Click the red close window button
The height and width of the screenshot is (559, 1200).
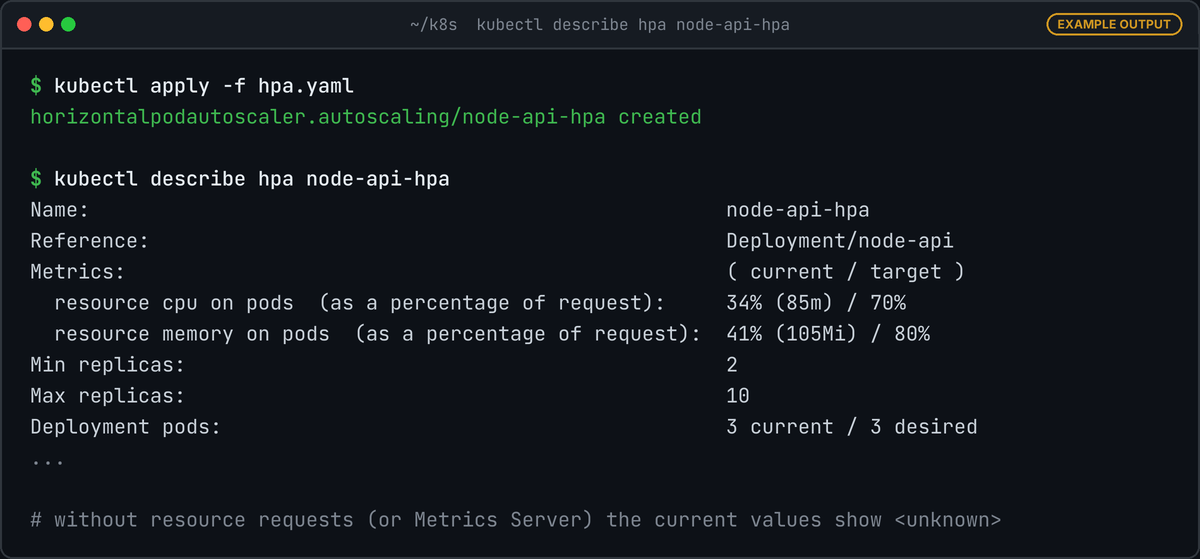[24, 24]
